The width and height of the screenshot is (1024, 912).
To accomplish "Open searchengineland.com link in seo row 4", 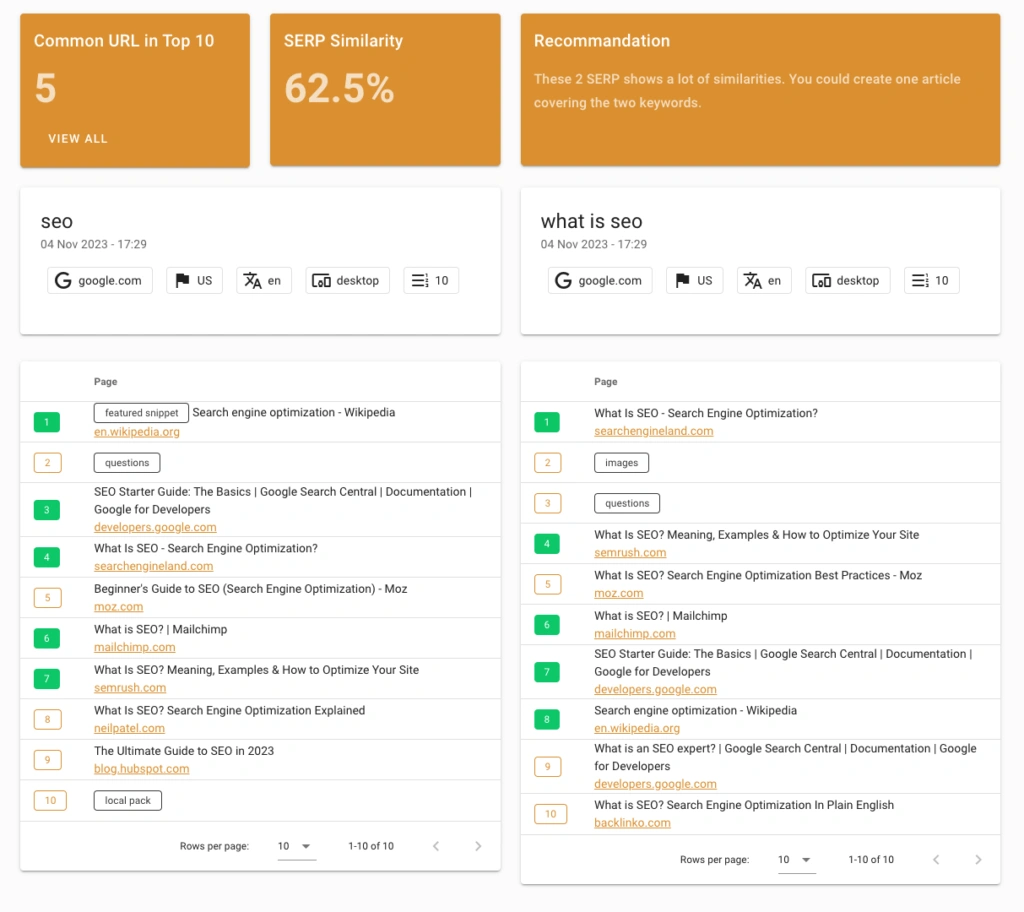I will [153, 566].
